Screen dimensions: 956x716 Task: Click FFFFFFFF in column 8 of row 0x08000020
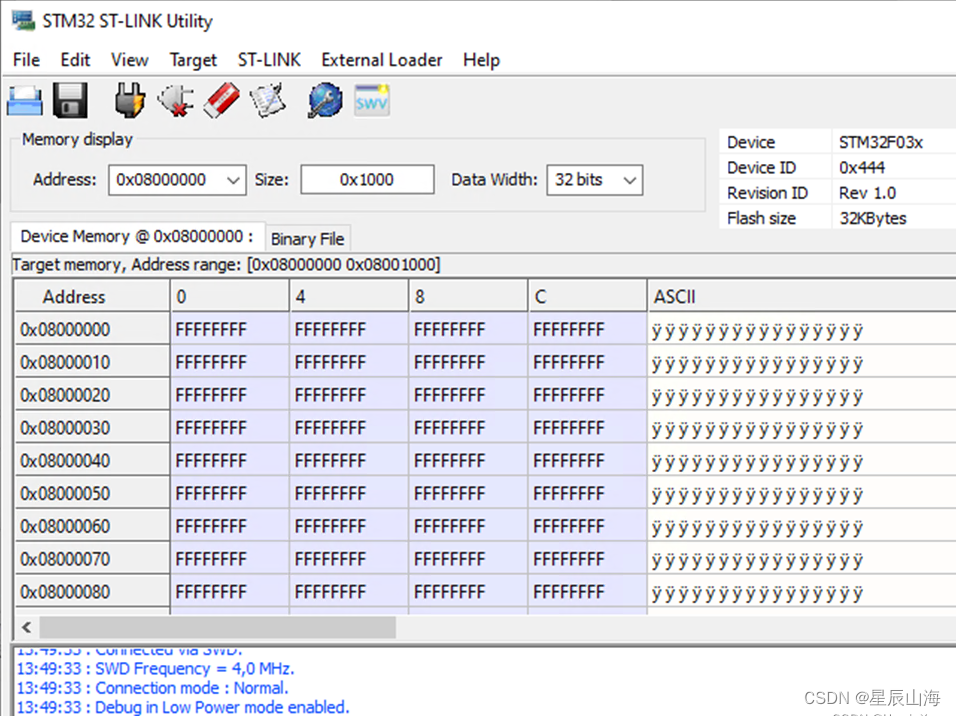[468, 395]
